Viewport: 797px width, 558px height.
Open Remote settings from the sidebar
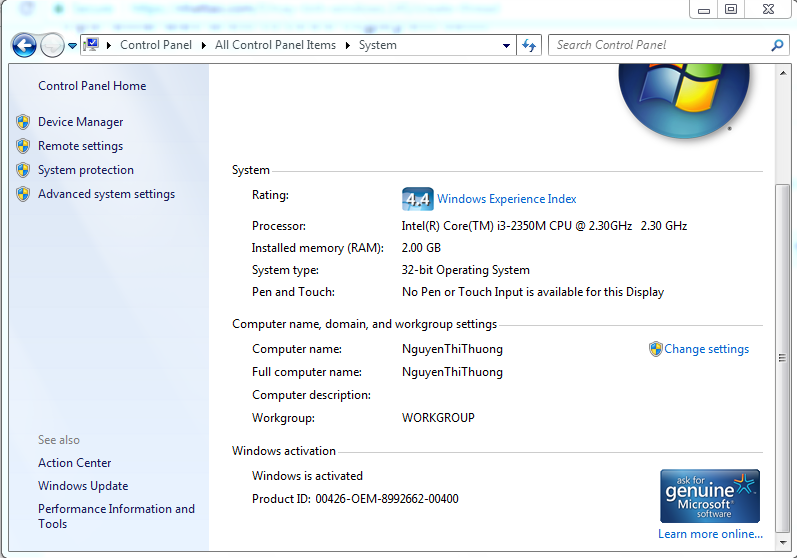coord(80,146)
